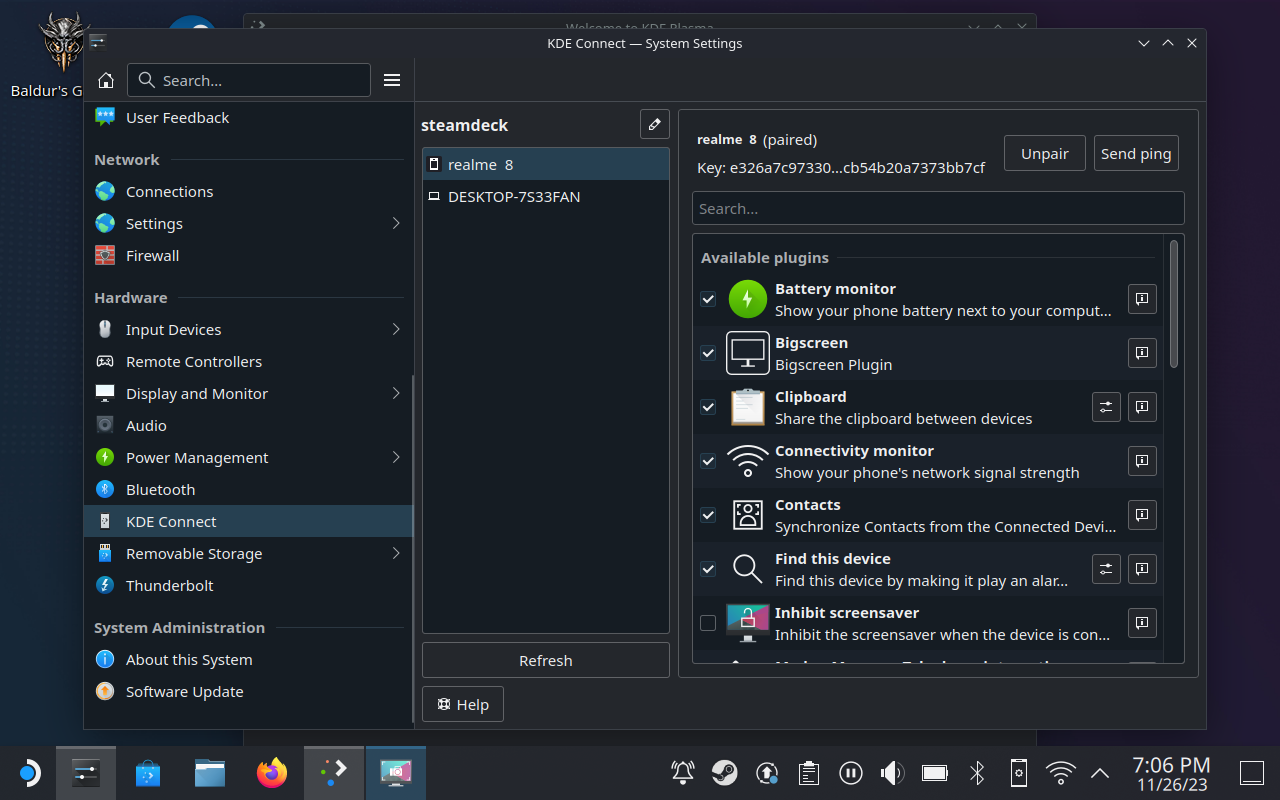Screen dimensions: 1280x800
Task: Click the home icon in System Settings
Action: tap(106, 81)
